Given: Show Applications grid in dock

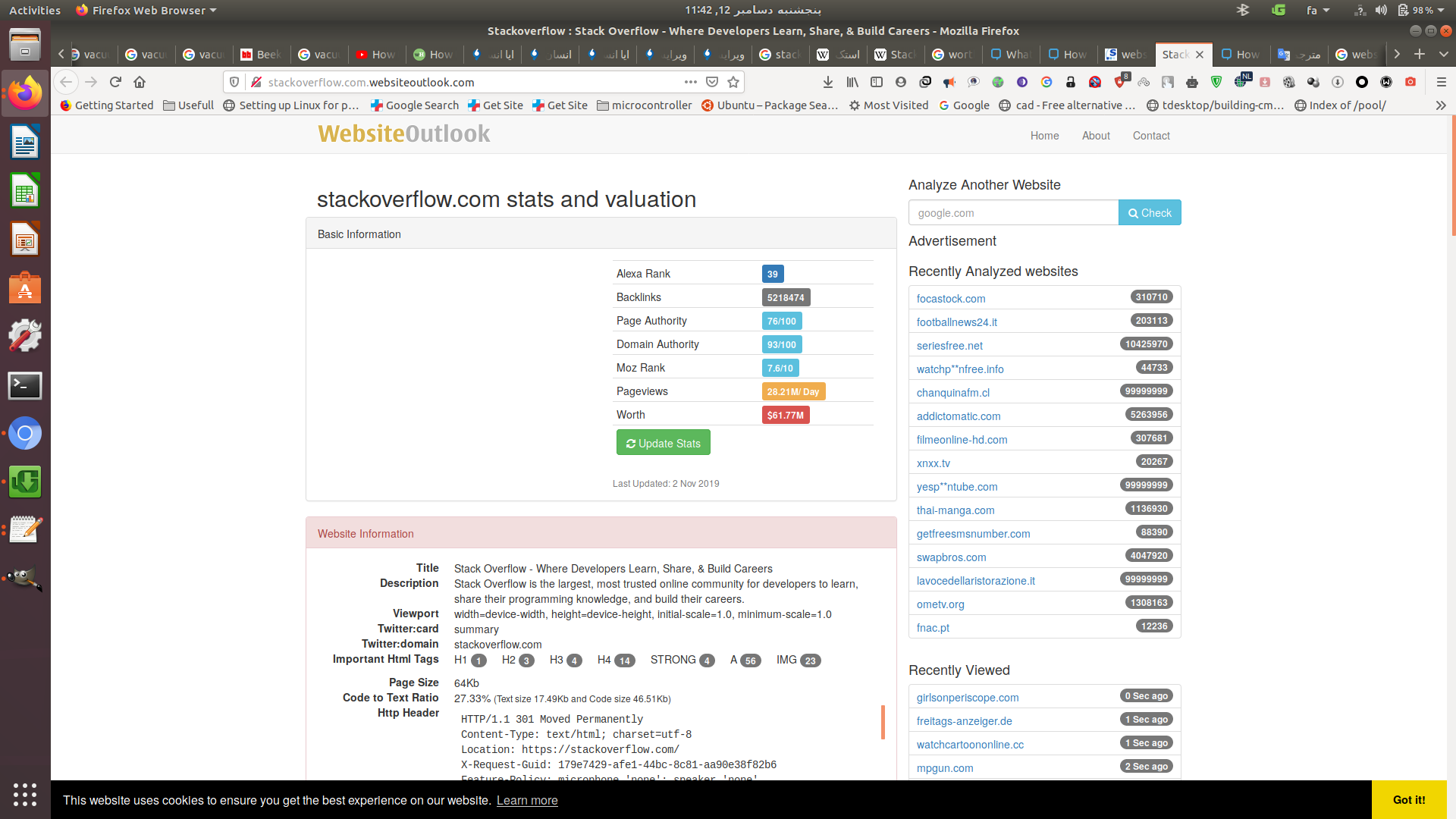Looking at the screenshot, I should 25,794.
